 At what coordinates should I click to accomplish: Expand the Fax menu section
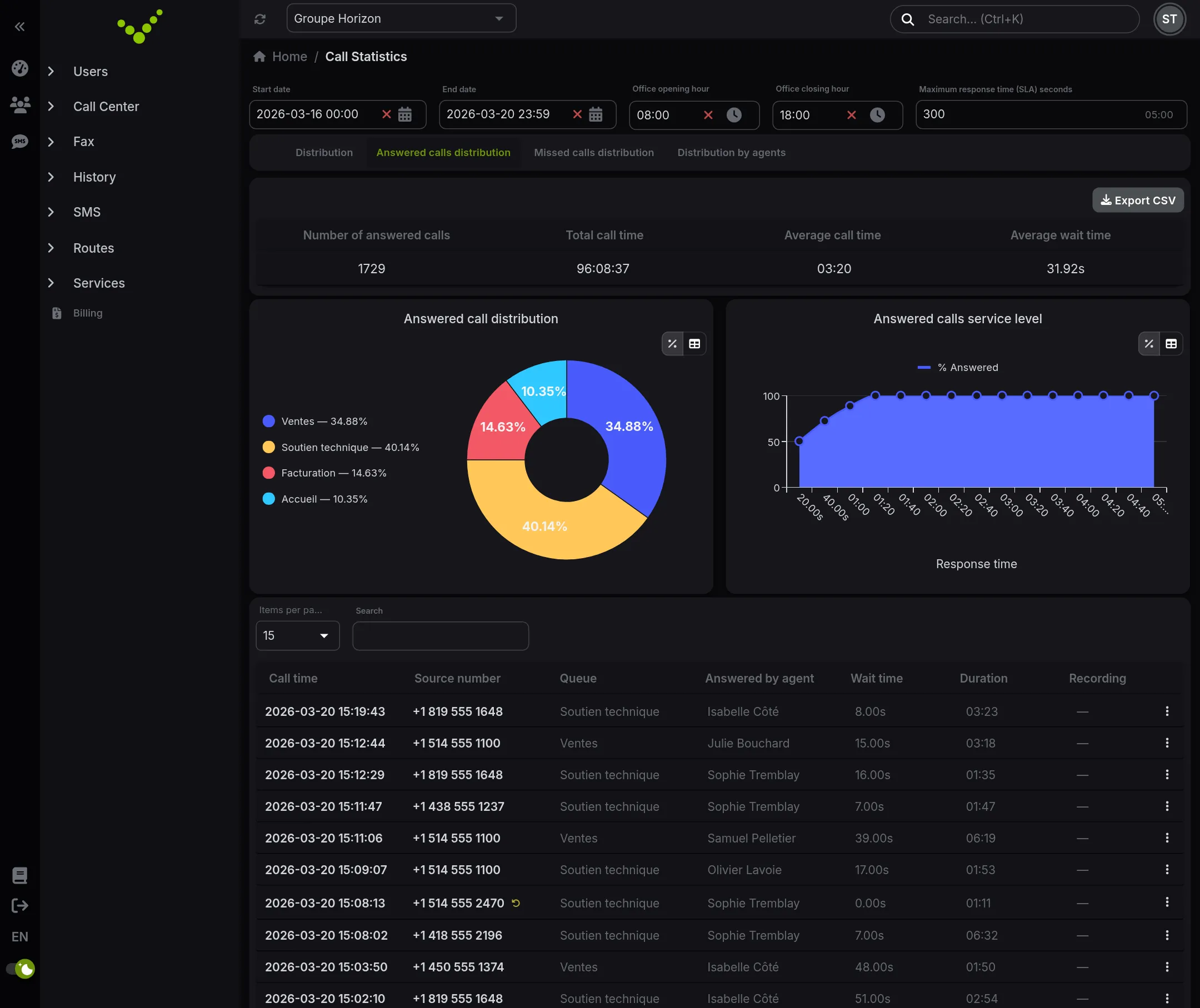[83, 142]
